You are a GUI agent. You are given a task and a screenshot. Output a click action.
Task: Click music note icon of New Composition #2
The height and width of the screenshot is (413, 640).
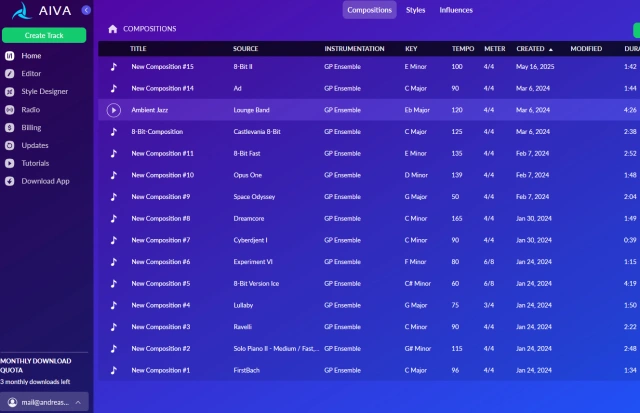coord(114,349)
